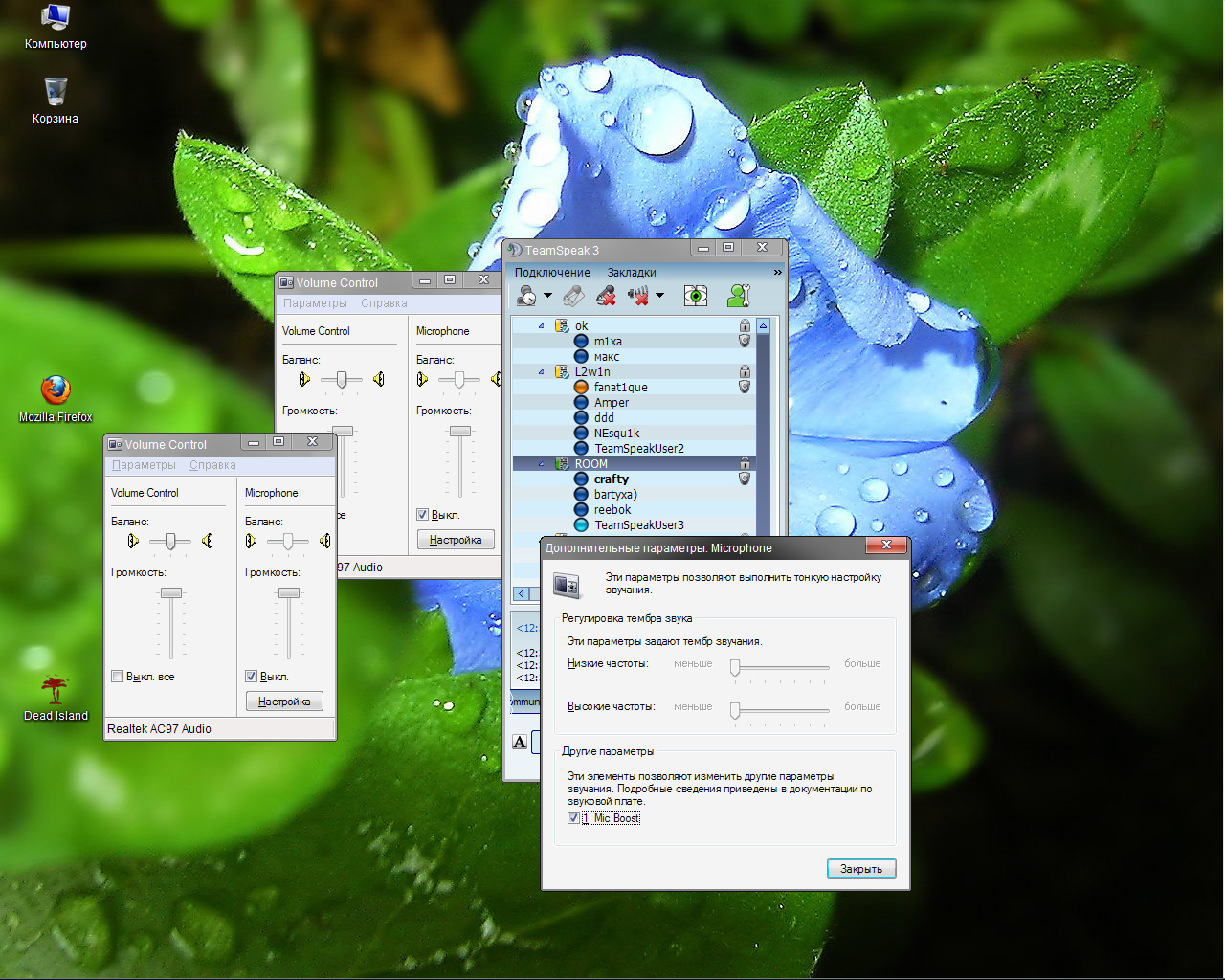Click the orange status ball beside fanat1que

pos(581,387)
